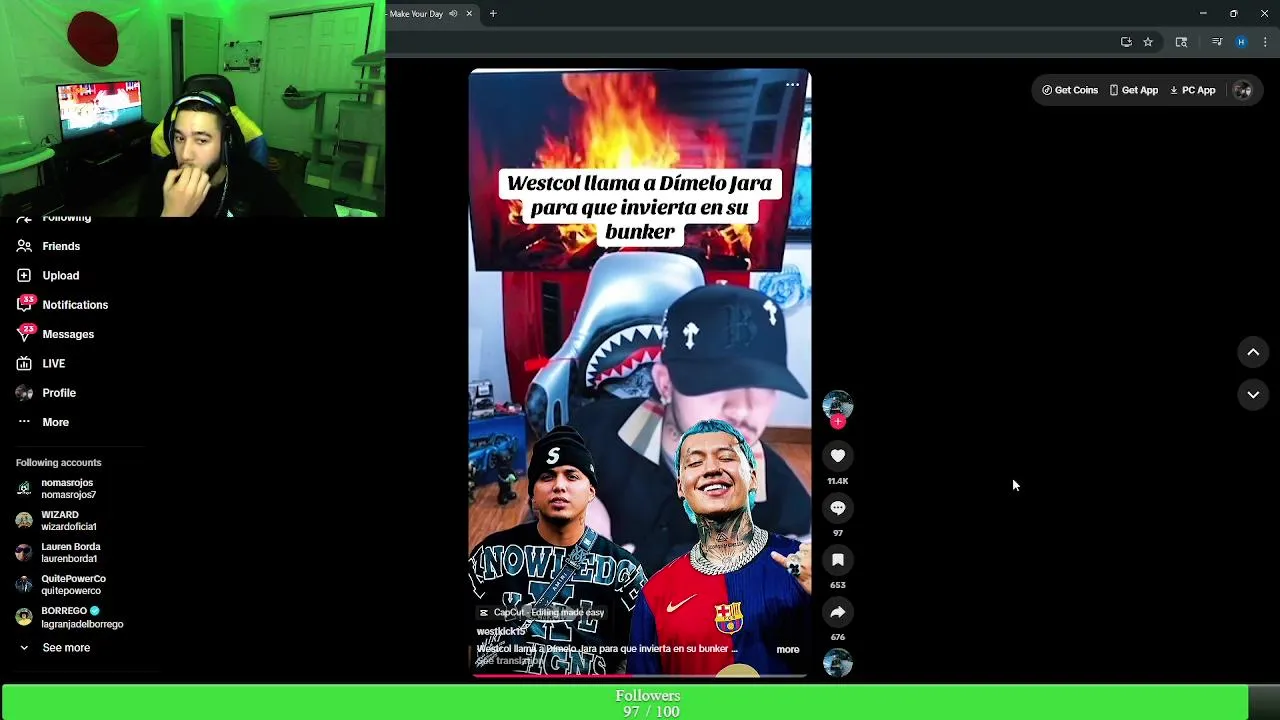Open the Upload page
The height and width of the screenshot is (720, 1280).
coord(60,275)
